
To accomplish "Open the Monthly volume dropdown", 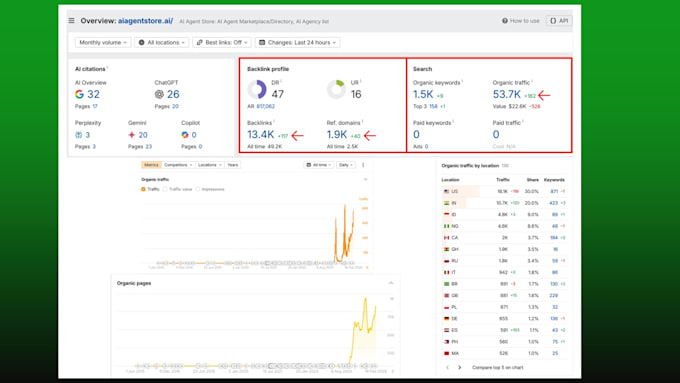I will tap(103, 43).
